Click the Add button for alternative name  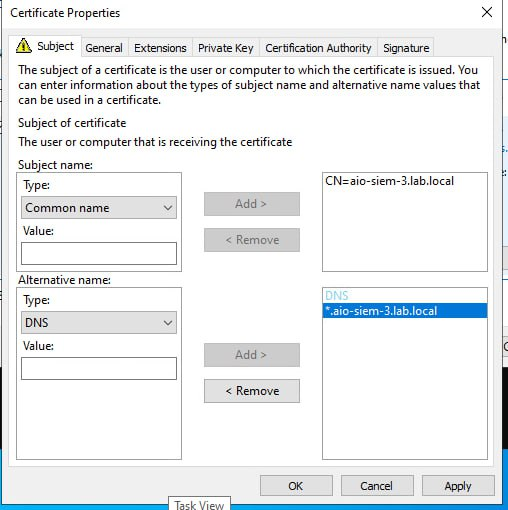pyautogui.click(x=252, y=355)
